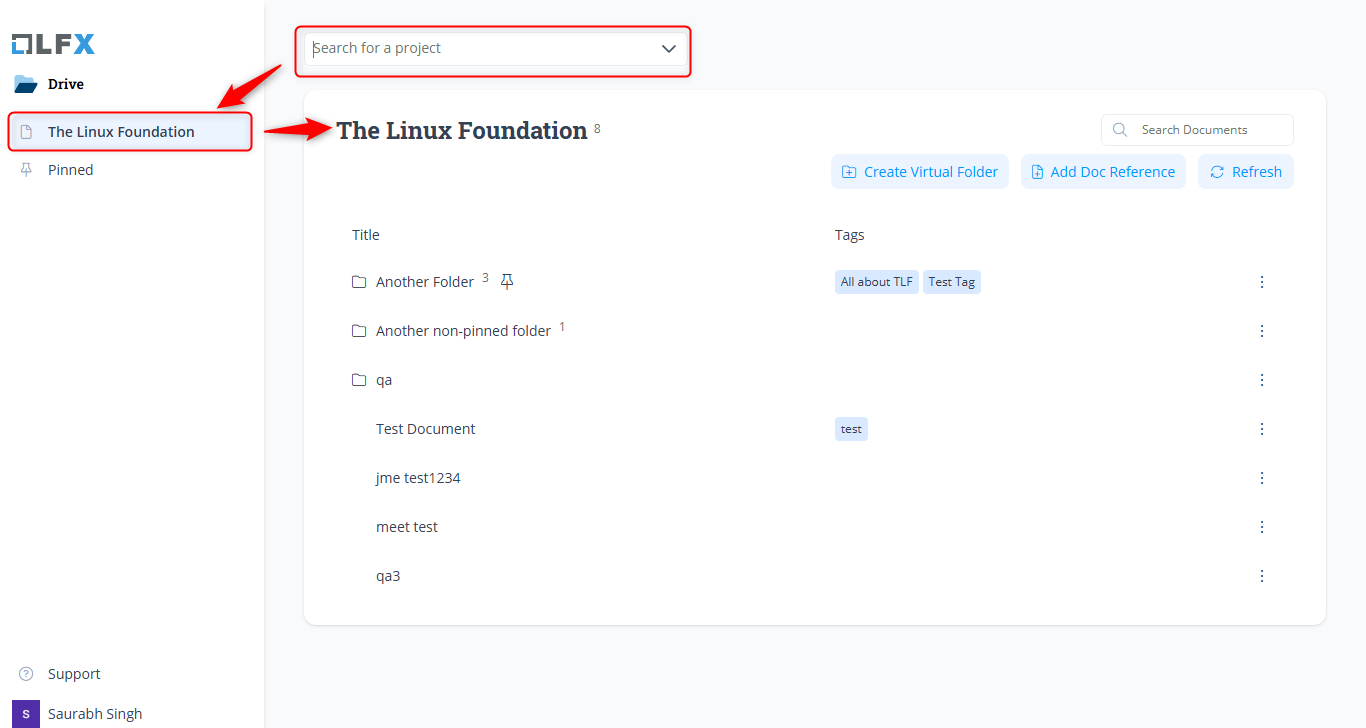Select The Linux Foundation in sidebar
Image resolution: width=1366 pixels, height=728 pixels.
tap(121, 132)
